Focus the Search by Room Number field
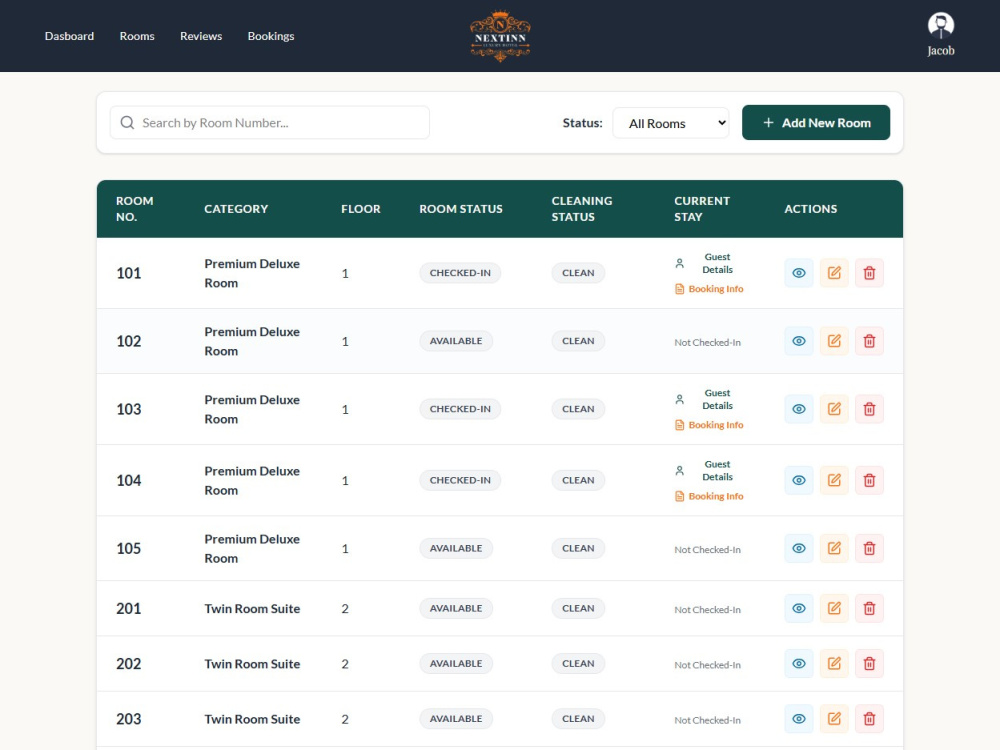Image resolution: width=1000 pixels, height=750 pixels. coord(270,122)
